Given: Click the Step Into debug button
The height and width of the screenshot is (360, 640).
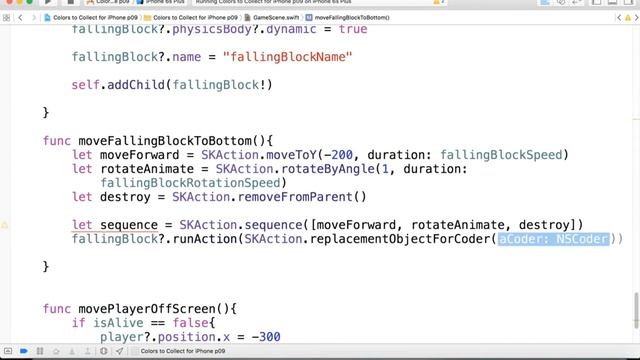Looking at the screenshot, I should pyautogui.click(x=72, y=351).
